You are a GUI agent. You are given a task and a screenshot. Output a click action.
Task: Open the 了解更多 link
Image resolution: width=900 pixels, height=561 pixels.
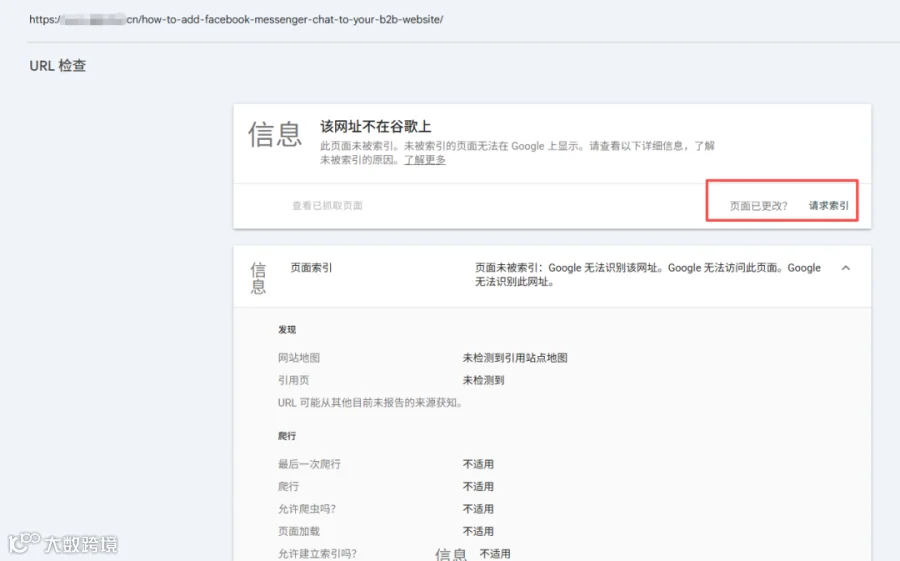tap(425, 160)
